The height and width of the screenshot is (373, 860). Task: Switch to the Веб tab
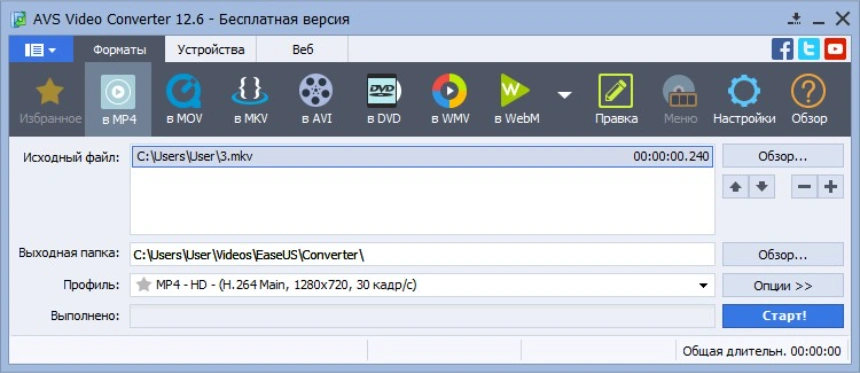303,50
